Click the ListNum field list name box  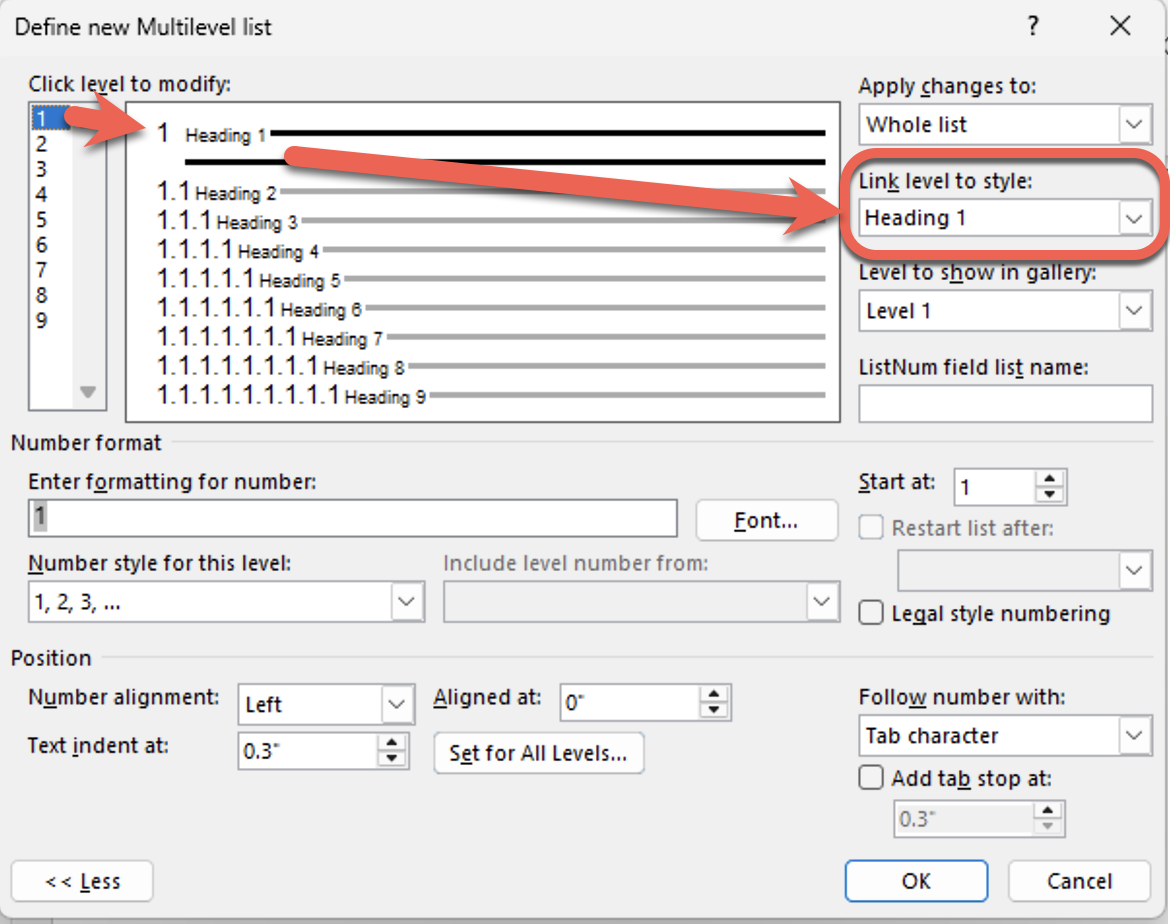[1005, 404]
